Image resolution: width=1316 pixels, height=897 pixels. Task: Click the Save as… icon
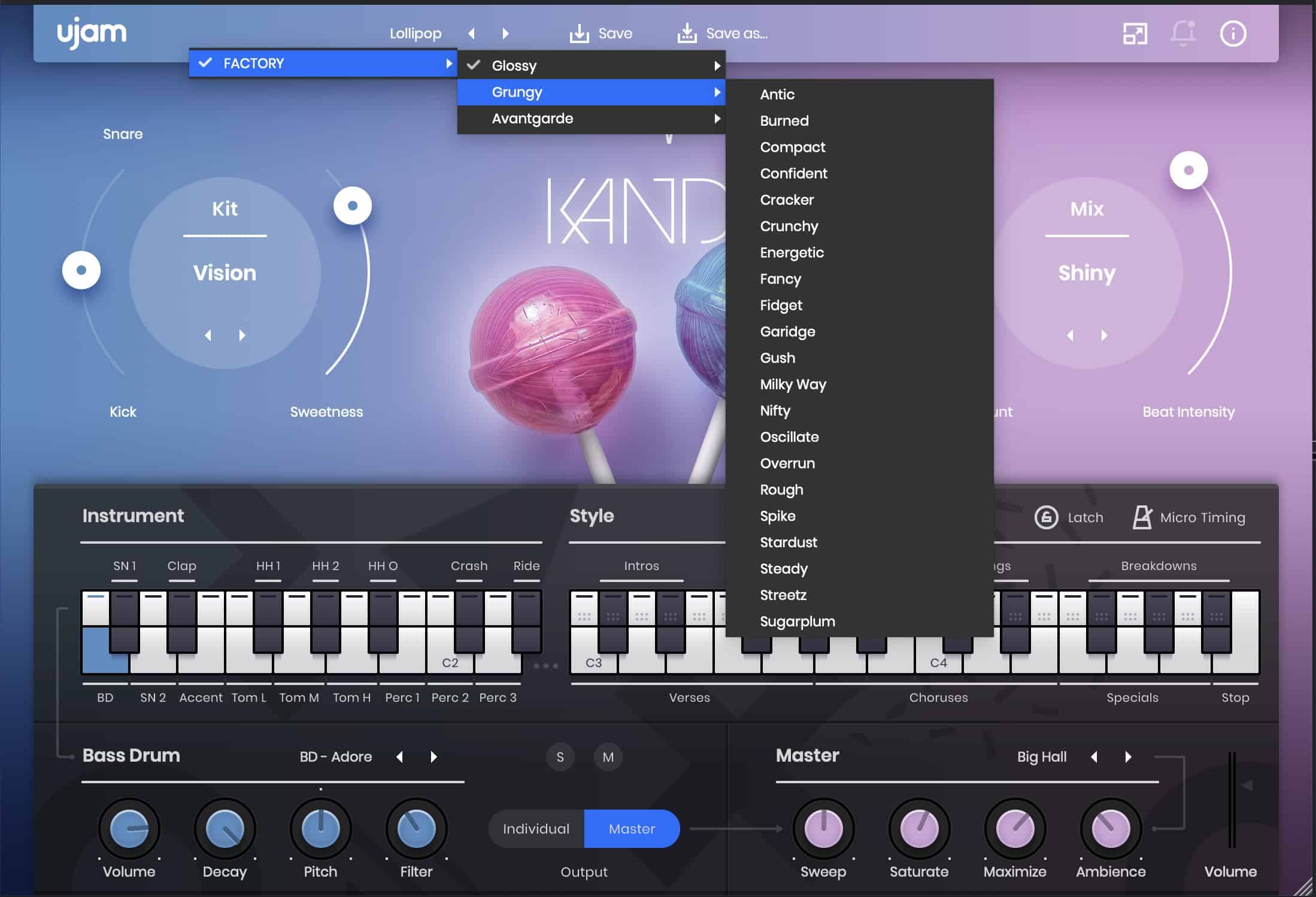(687, 34)
